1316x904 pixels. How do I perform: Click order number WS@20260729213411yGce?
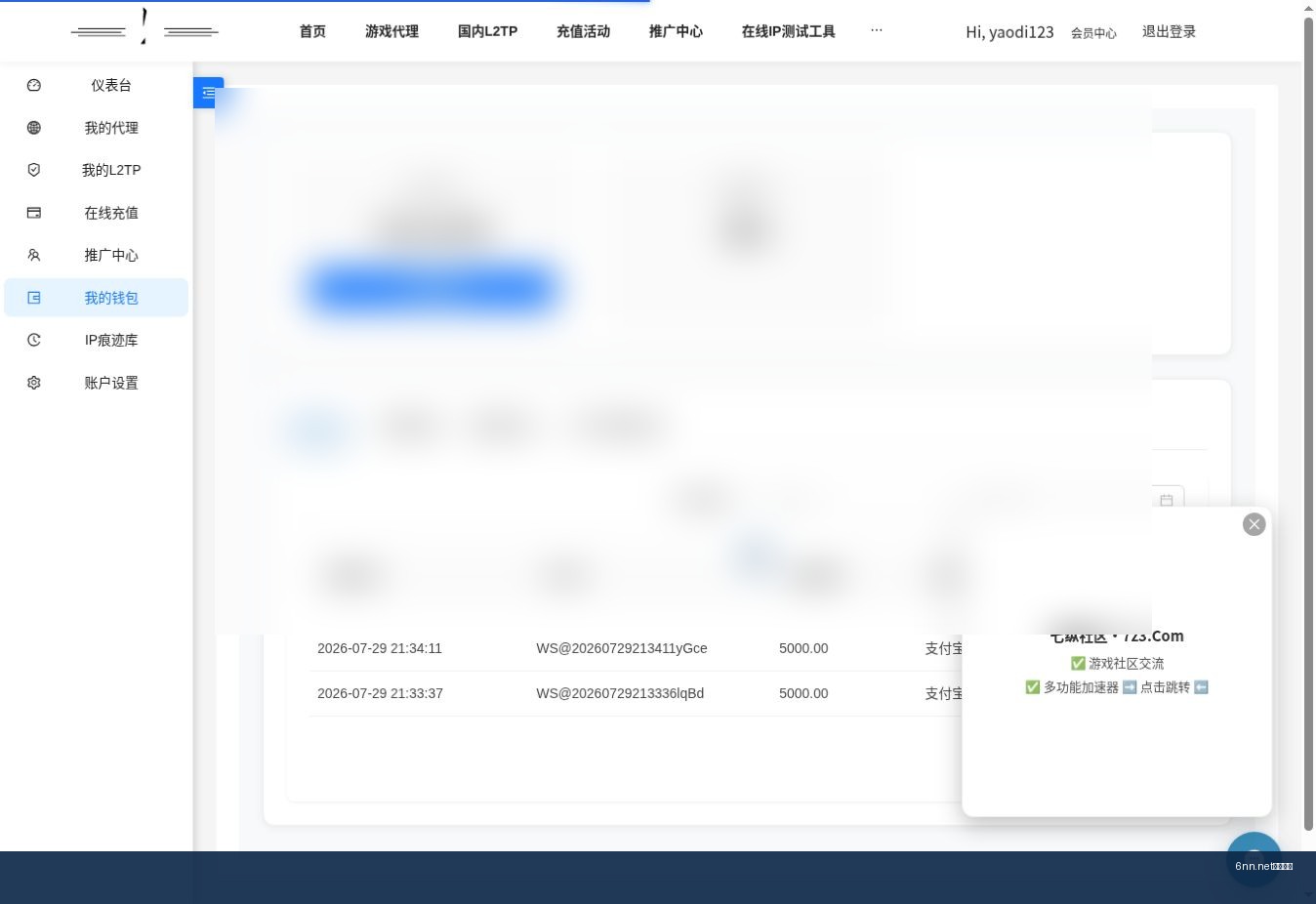tap(622, 648)
